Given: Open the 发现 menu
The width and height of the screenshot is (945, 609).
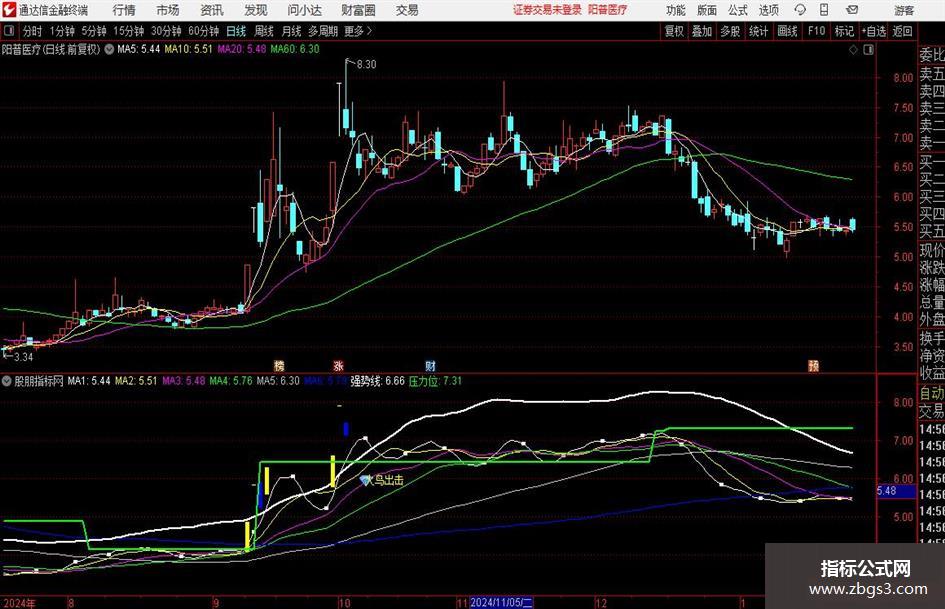Looking at the screenshot, I should [256, 10].
